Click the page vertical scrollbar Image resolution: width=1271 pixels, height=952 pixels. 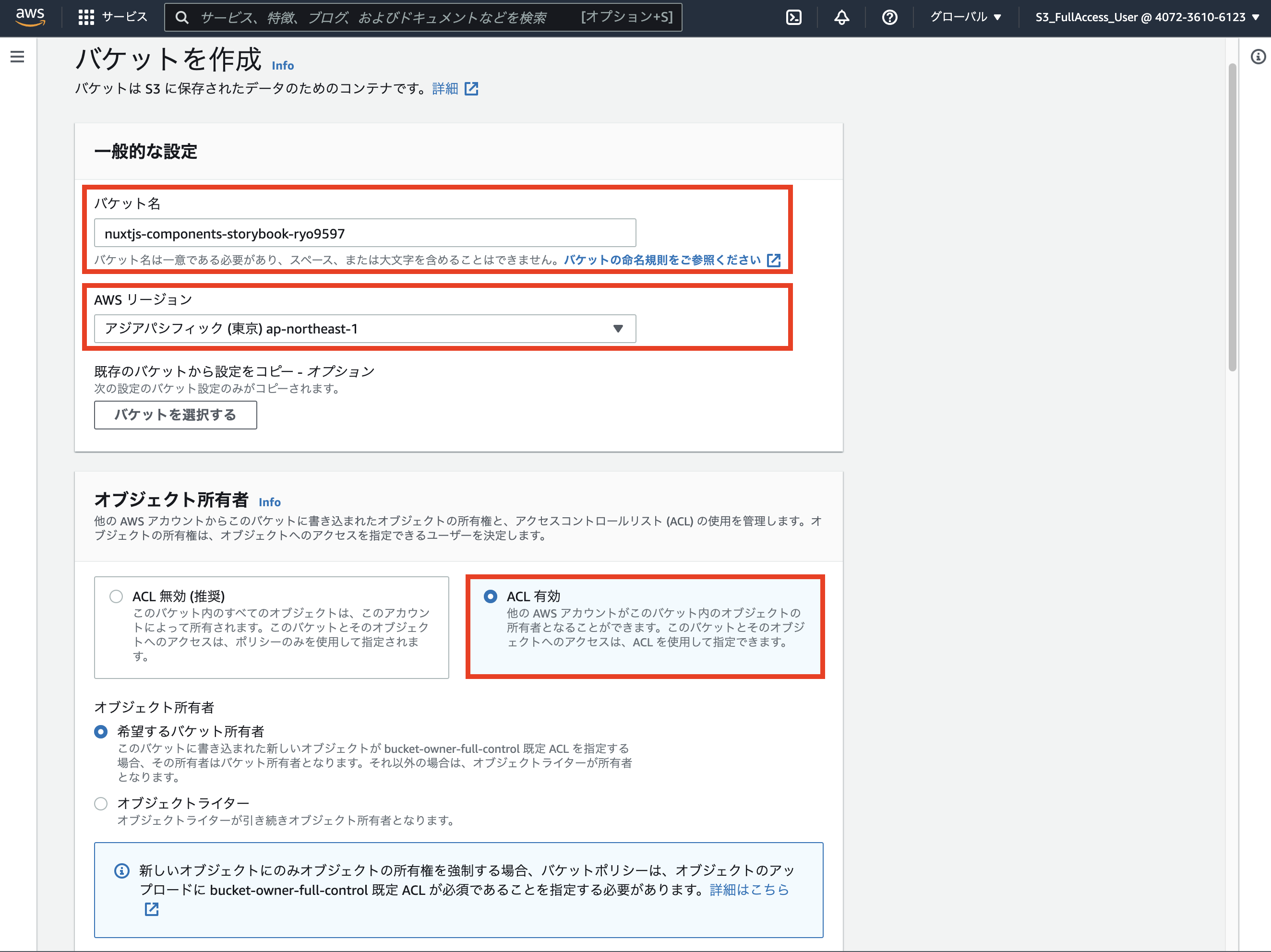coord(1232,218)
